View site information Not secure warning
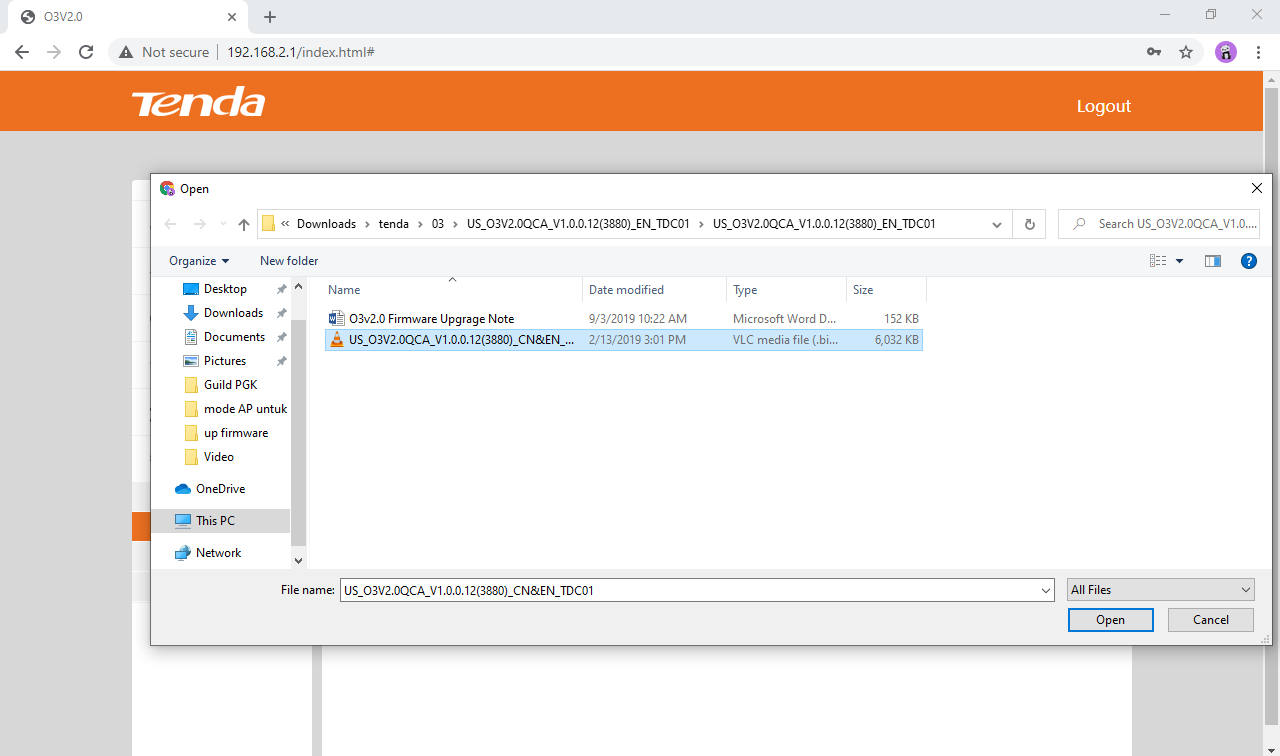Screen dimensions: 1280x756 tap(164, 52)
